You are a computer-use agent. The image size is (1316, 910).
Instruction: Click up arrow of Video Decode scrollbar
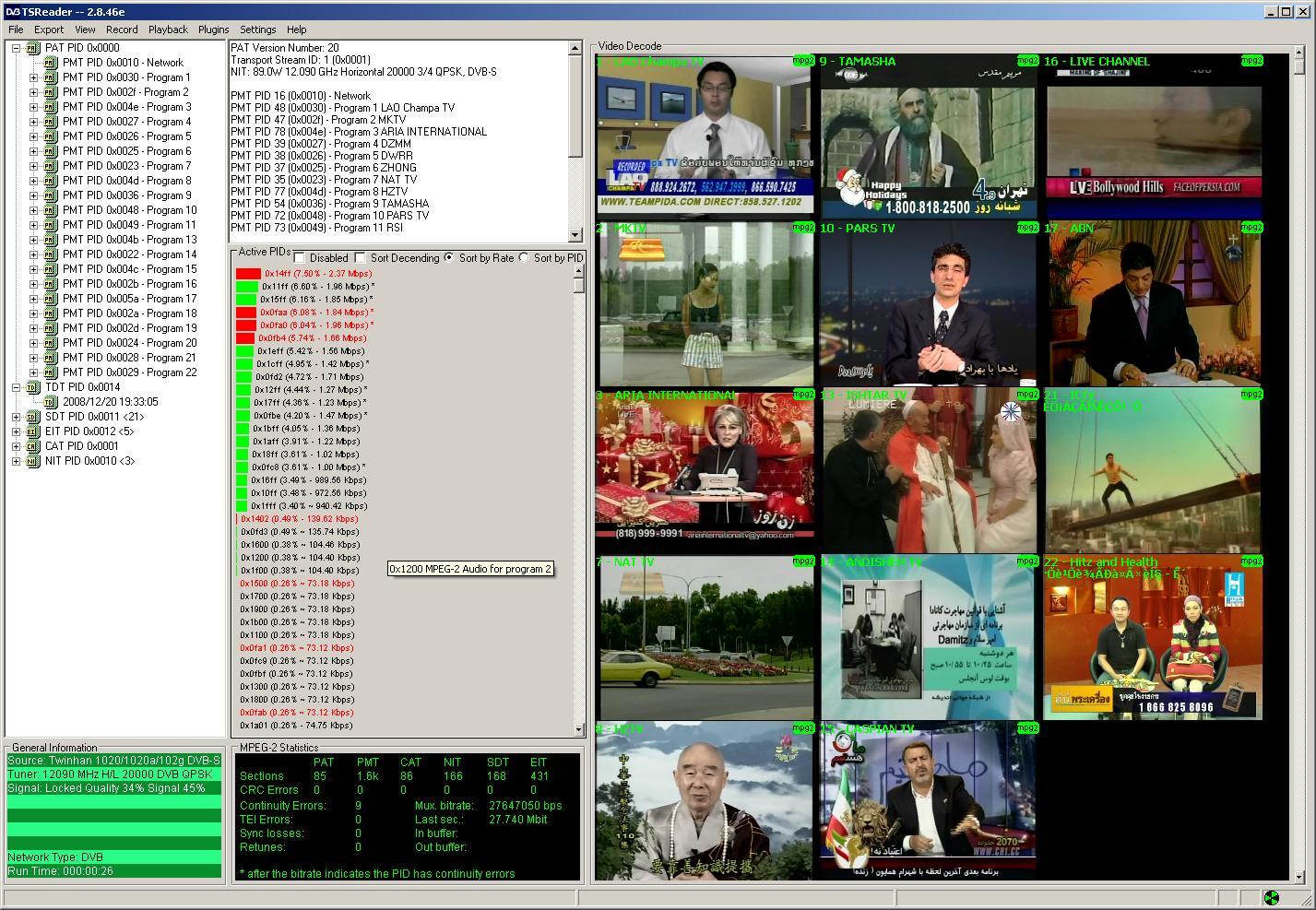[x=1300, y=54]
